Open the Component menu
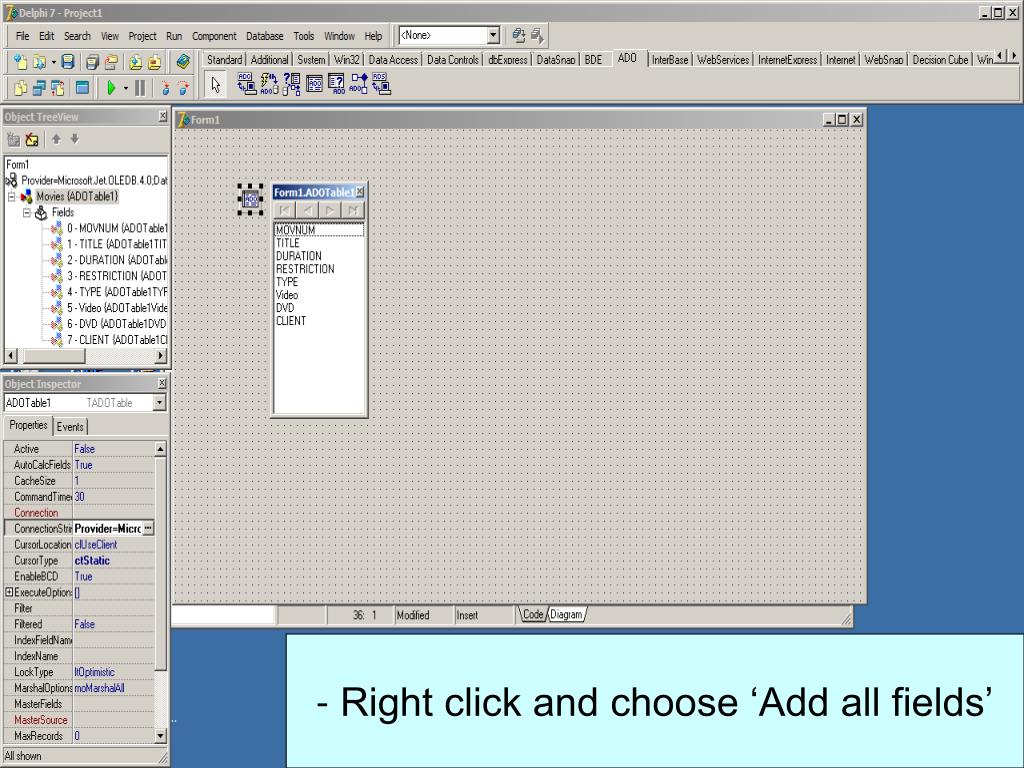The height and width of the screenshot is (768, 1024). coord(214,36)
